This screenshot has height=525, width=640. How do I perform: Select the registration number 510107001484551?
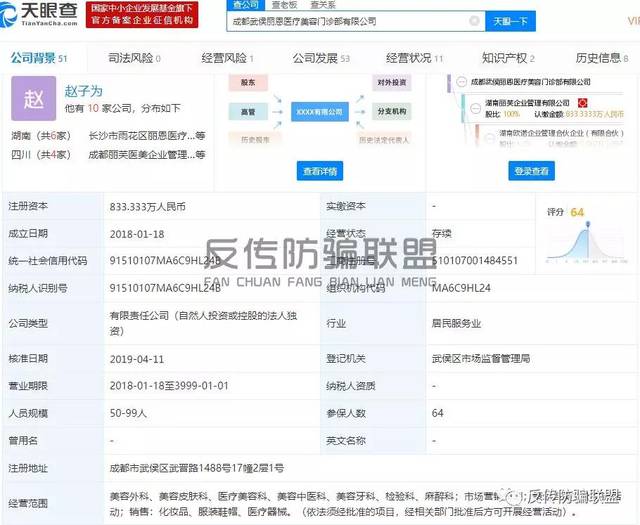pyautogui.click(x=475, y=260)
